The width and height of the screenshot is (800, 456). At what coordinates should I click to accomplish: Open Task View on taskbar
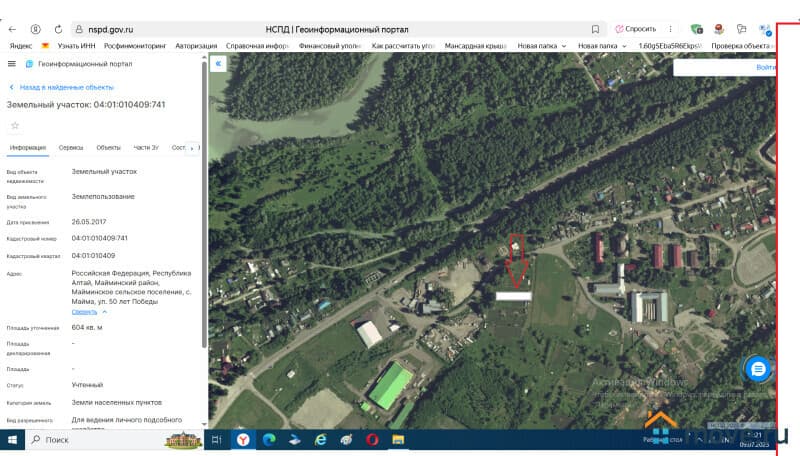pyautogui.click(x=216, y=440)
